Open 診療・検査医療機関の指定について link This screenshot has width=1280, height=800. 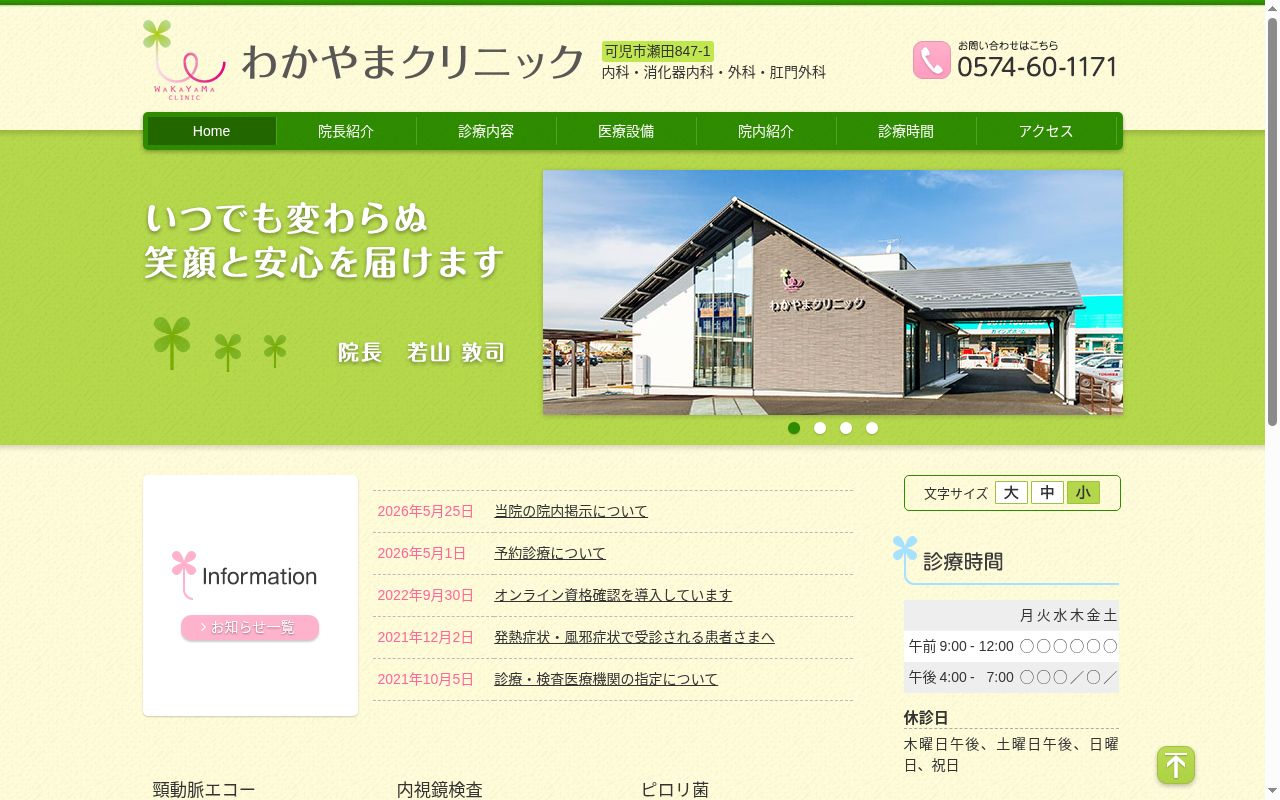point(606,679)
